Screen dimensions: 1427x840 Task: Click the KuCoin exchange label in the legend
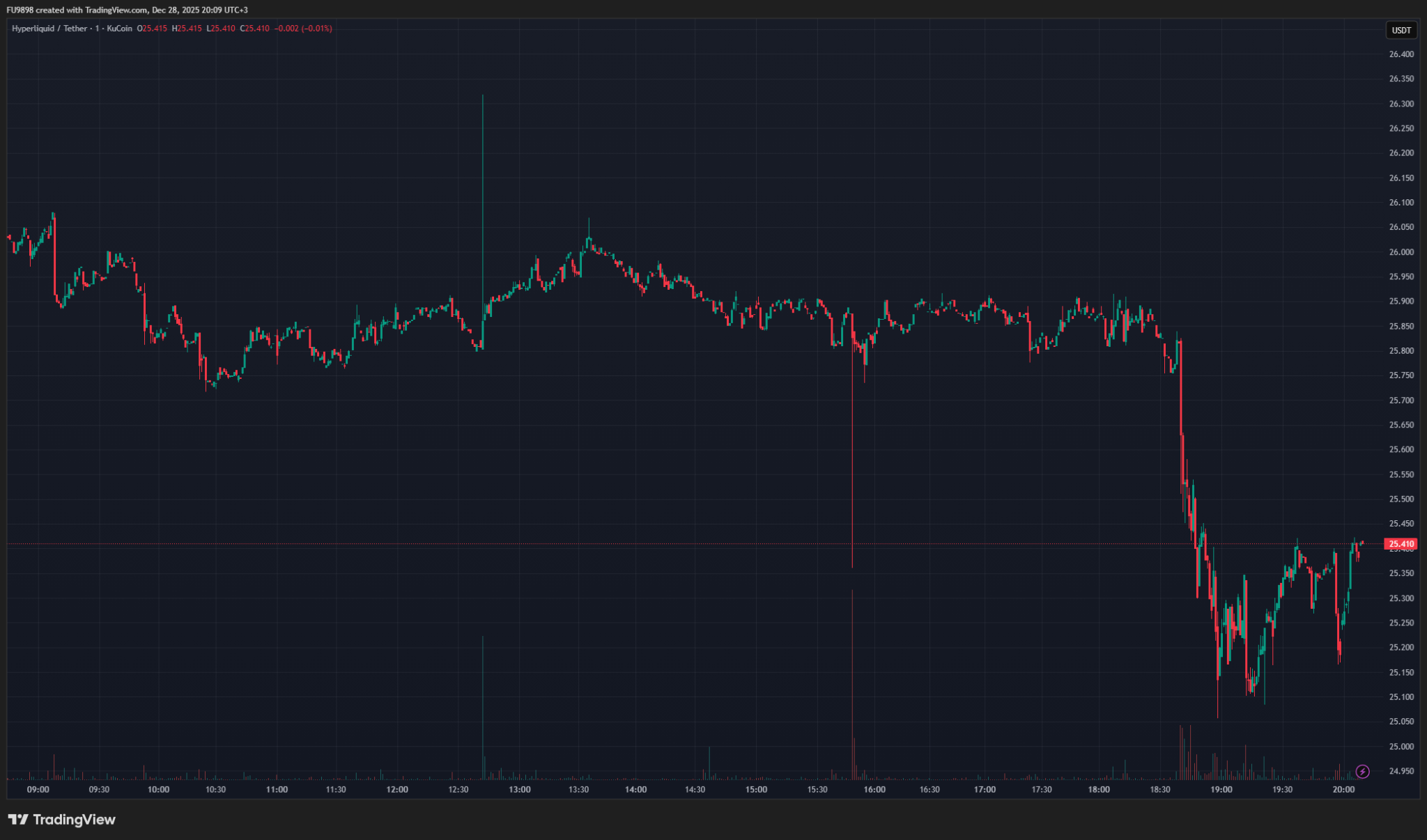(x=120, y=29)
